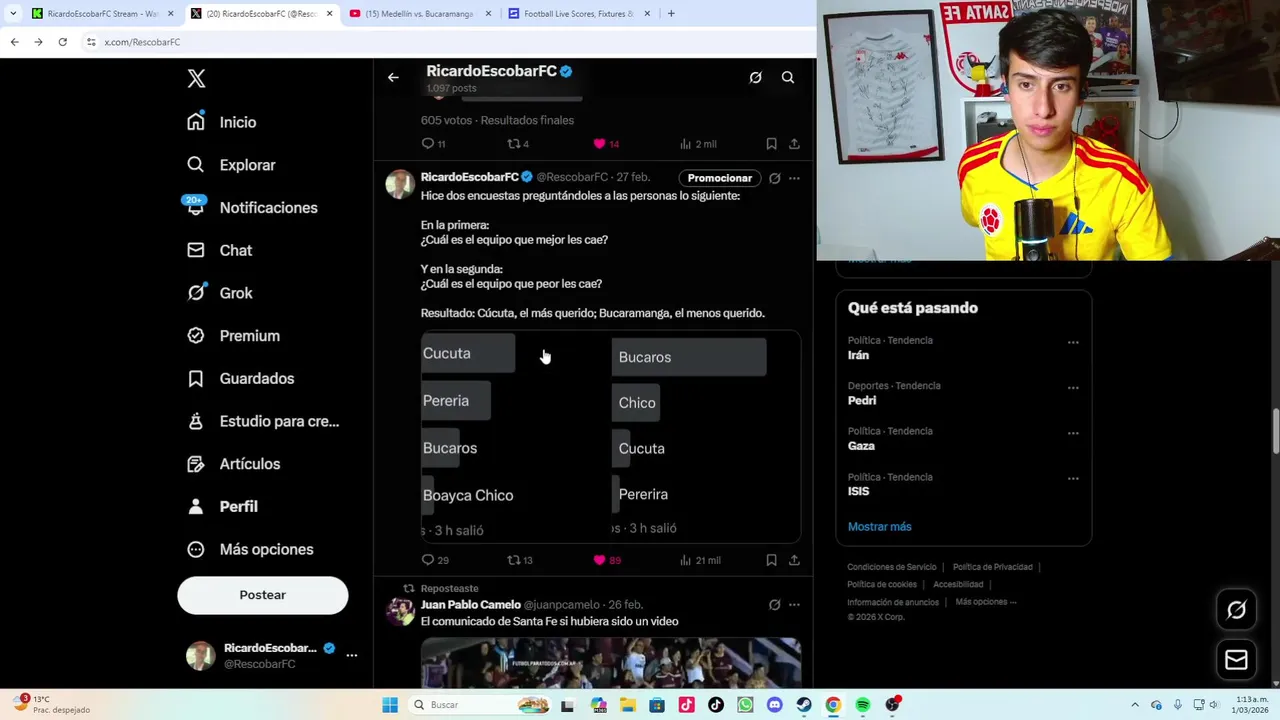Reload the page in browser toolbar
Screen dimensions: 1280x720
tap(62, 42)
